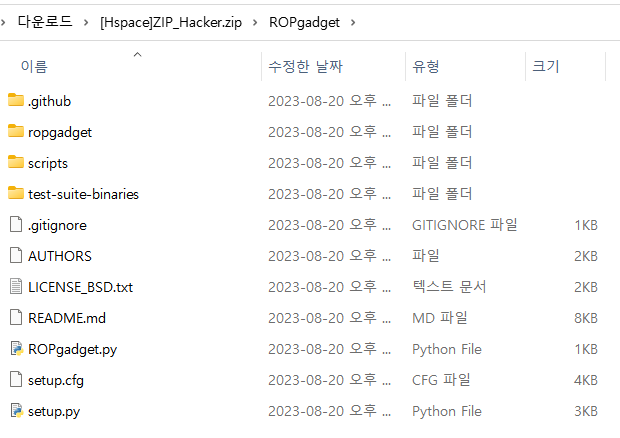Select the scripts folder name

[x=48, y=163]
